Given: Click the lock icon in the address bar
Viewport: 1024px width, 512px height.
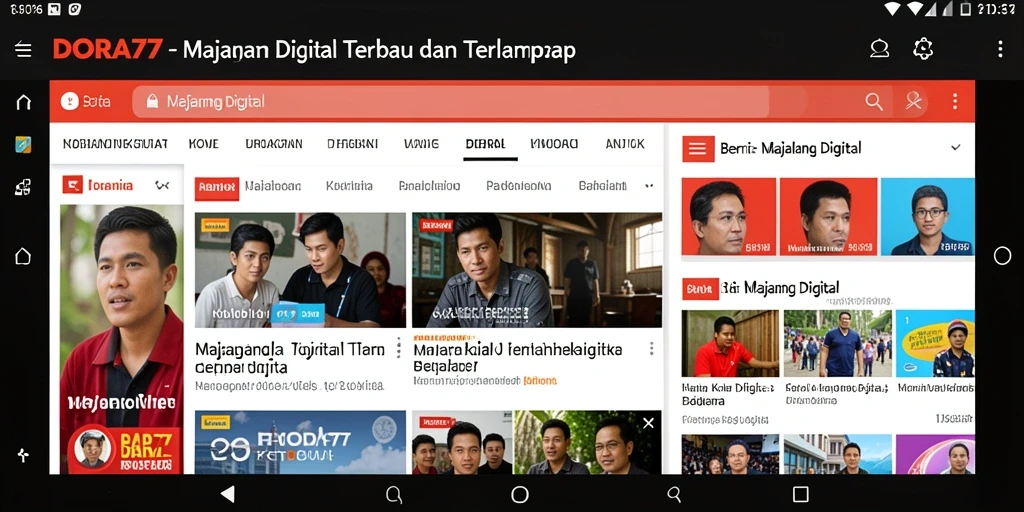Looking at the screenshot, I should click(x=152, y=101).
